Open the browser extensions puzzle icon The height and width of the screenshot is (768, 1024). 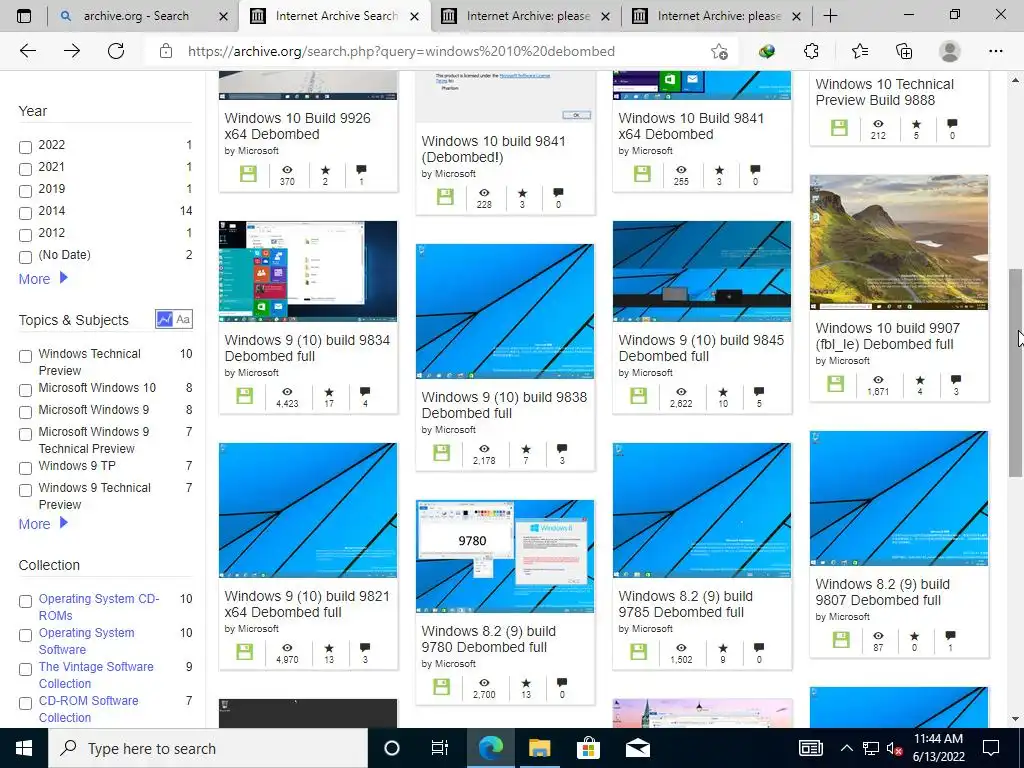811,51
